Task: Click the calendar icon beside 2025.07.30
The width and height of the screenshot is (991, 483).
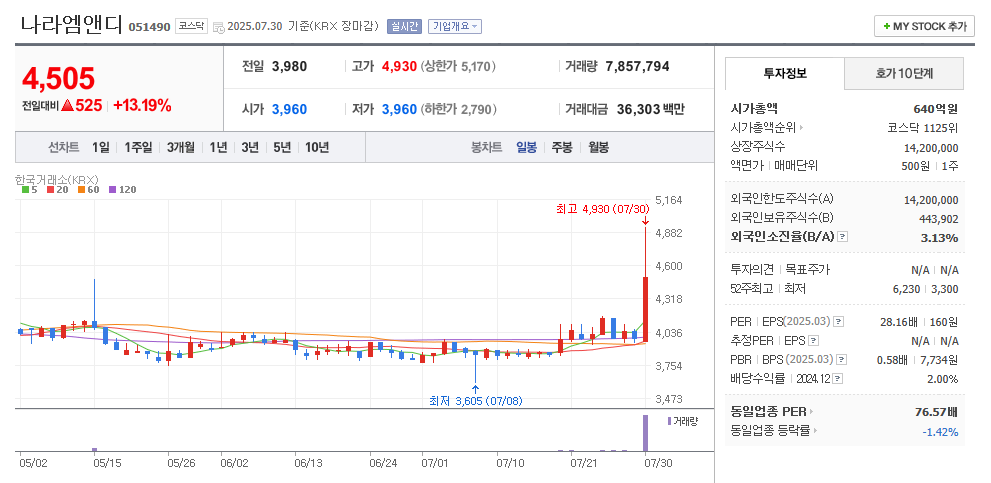Action: click(219, 27)
